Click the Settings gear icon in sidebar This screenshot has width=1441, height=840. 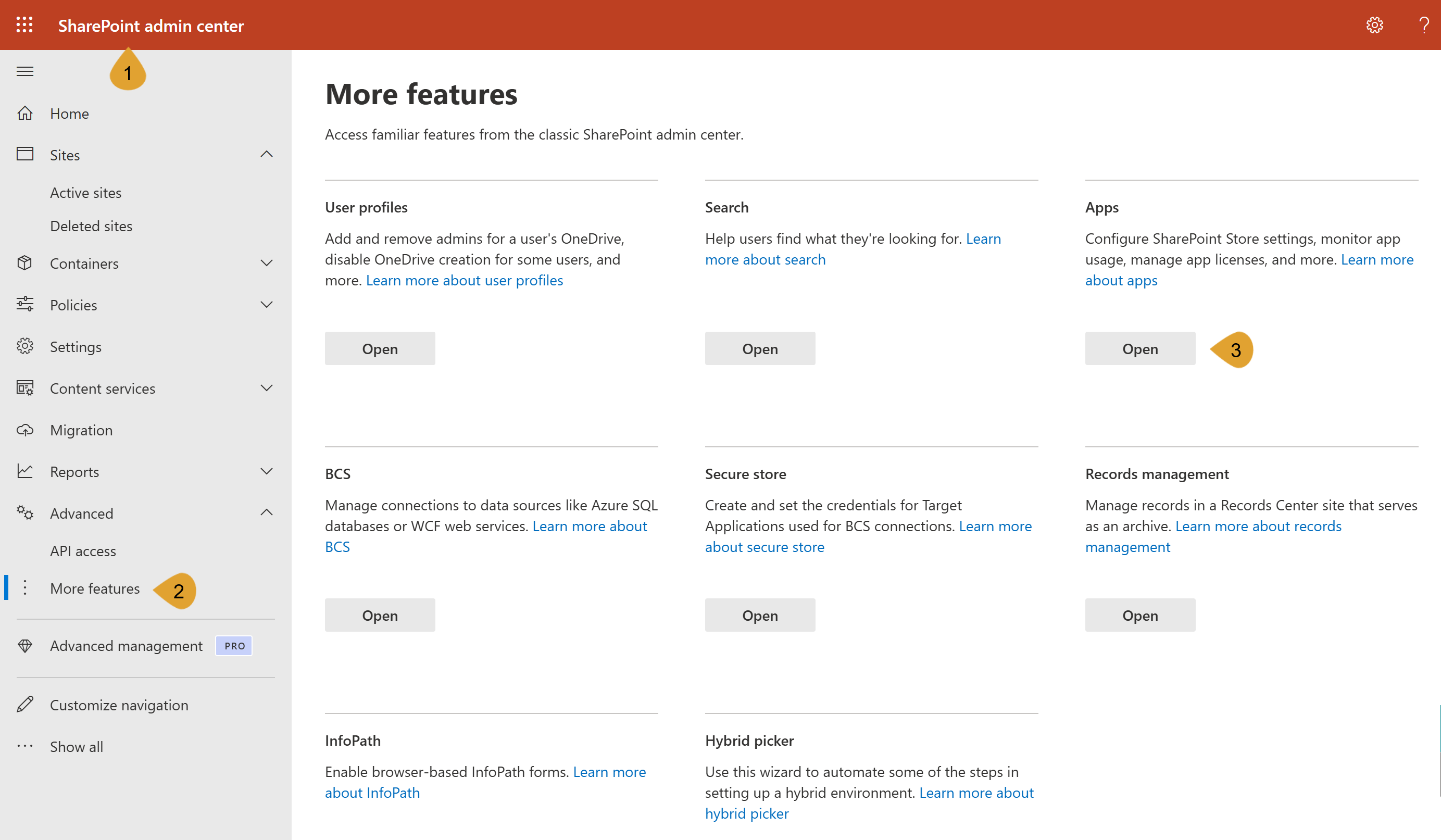pos(24,346)
